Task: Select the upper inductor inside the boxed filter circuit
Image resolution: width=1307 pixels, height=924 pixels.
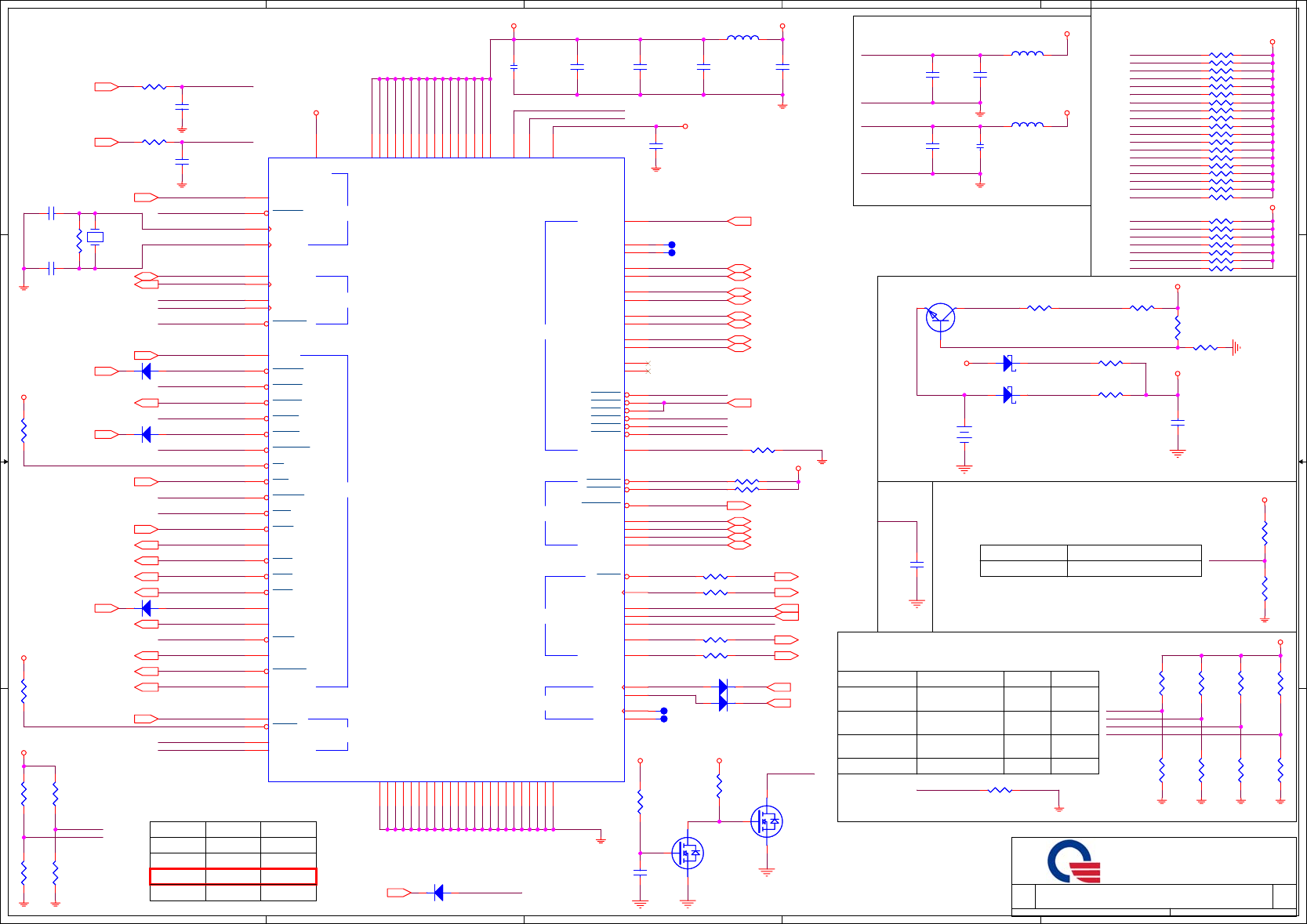Action: (x=1027, y=53)
